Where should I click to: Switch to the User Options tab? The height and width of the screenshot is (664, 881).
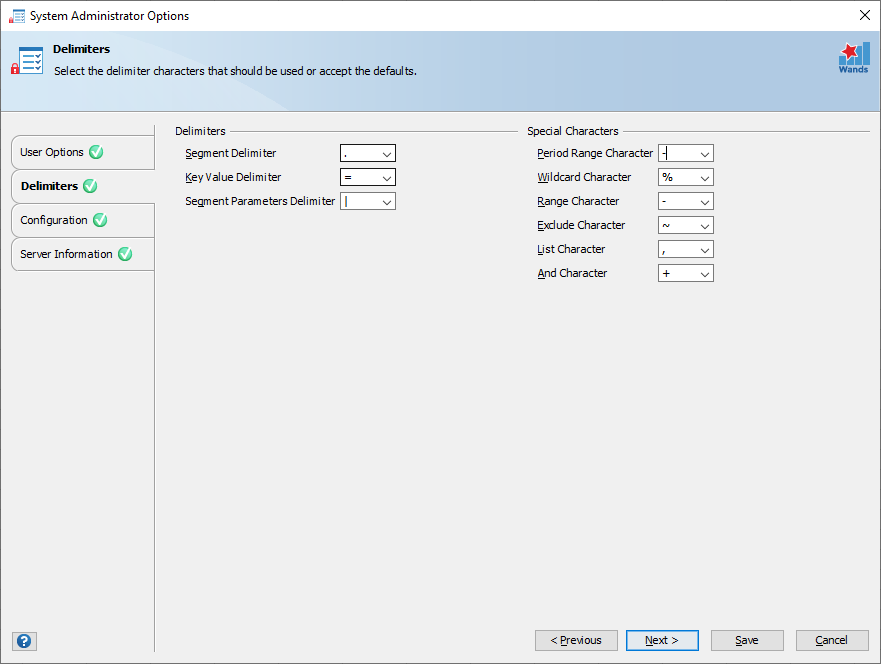pyautogui.click(x=83, y=152)
